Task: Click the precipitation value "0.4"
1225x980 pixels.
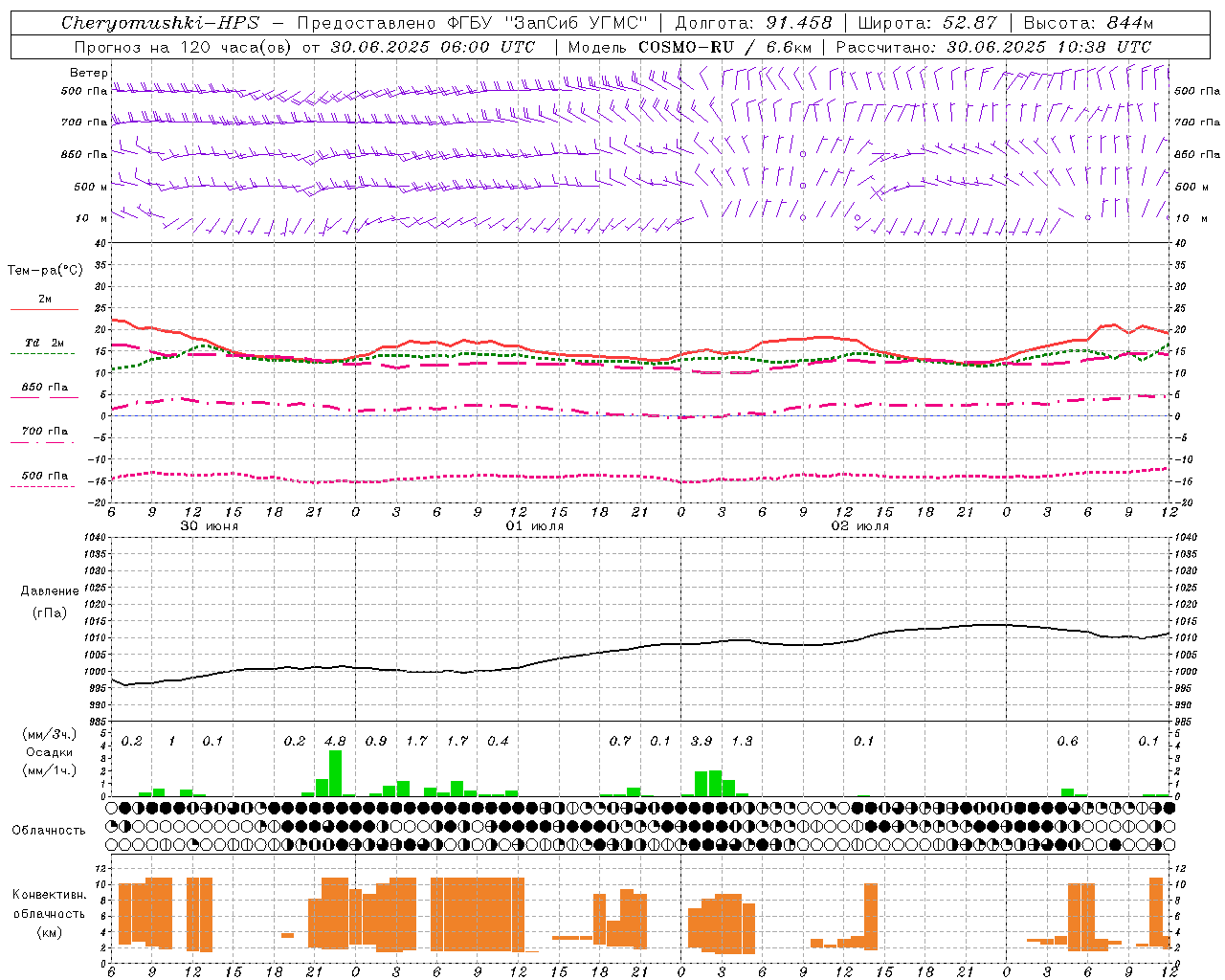Action: click(498, 741)
